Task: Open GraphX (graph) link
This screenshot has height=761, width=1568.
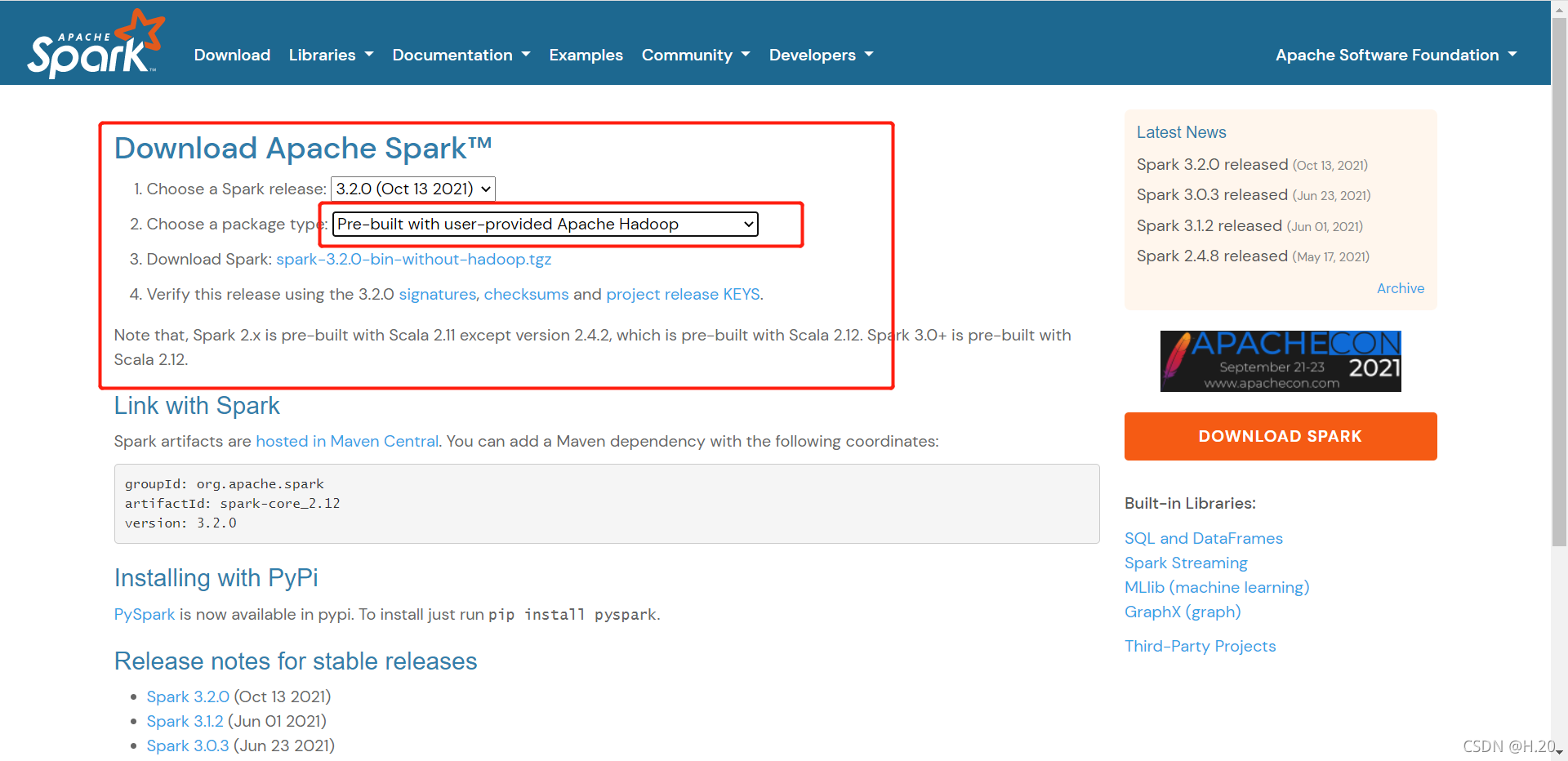Action: [1183, 612]
